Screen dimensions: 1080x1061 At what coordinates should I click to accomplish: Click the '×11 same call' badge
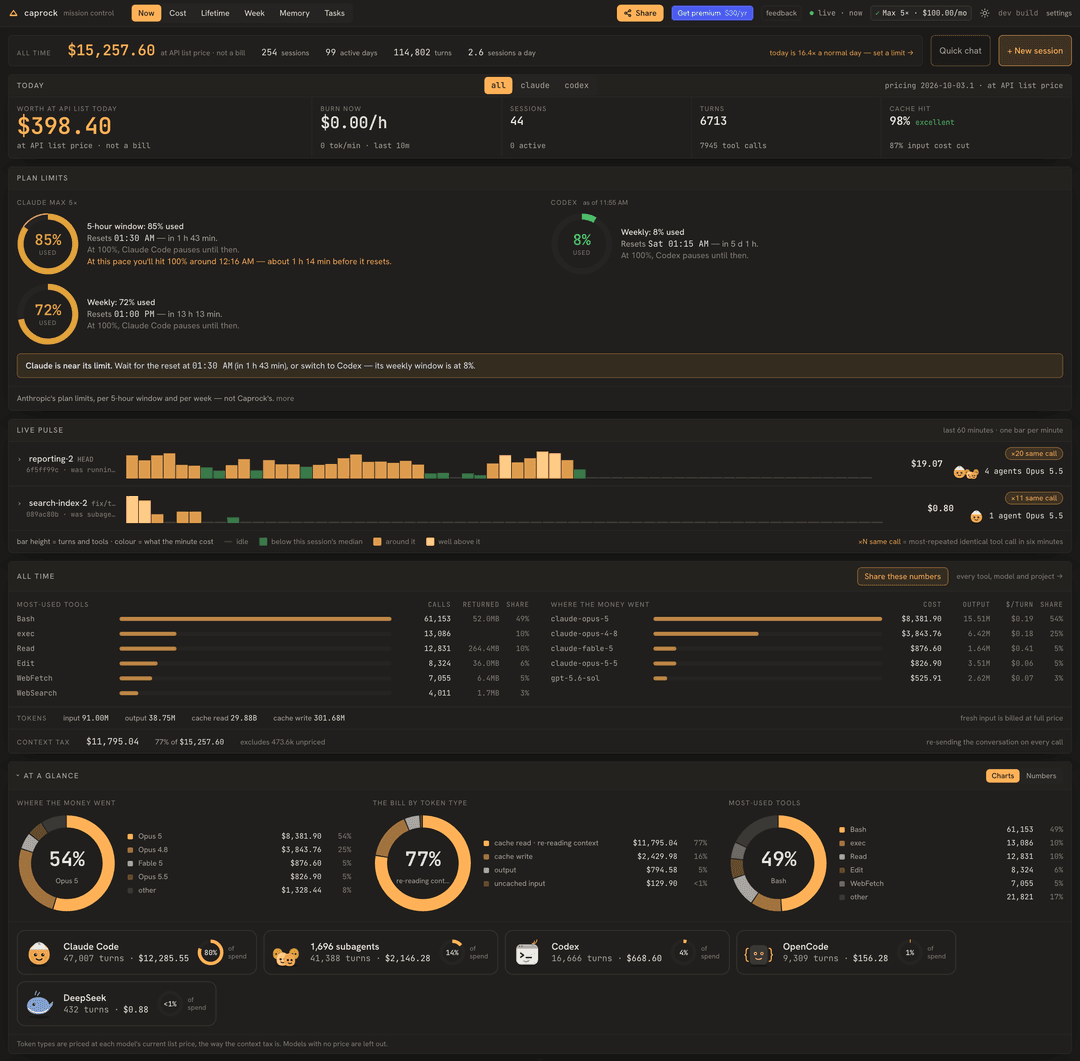[1034, 498]
